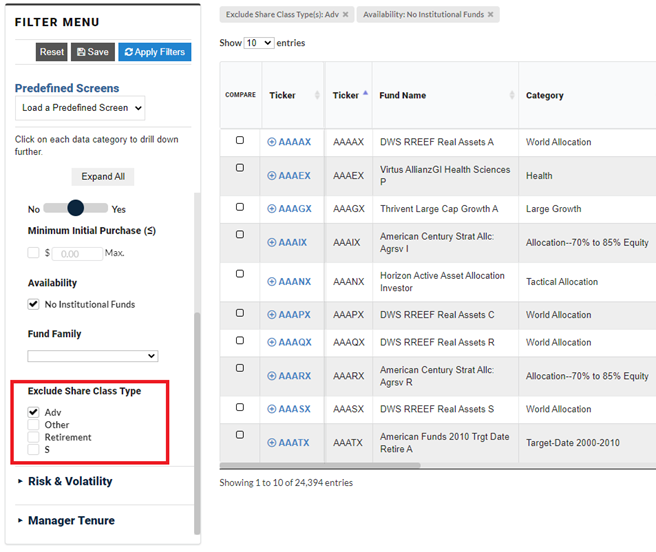Tick compare checkbox for AAATX row
656x552 pixels.
pyautogui.click(x=240, y=435)
